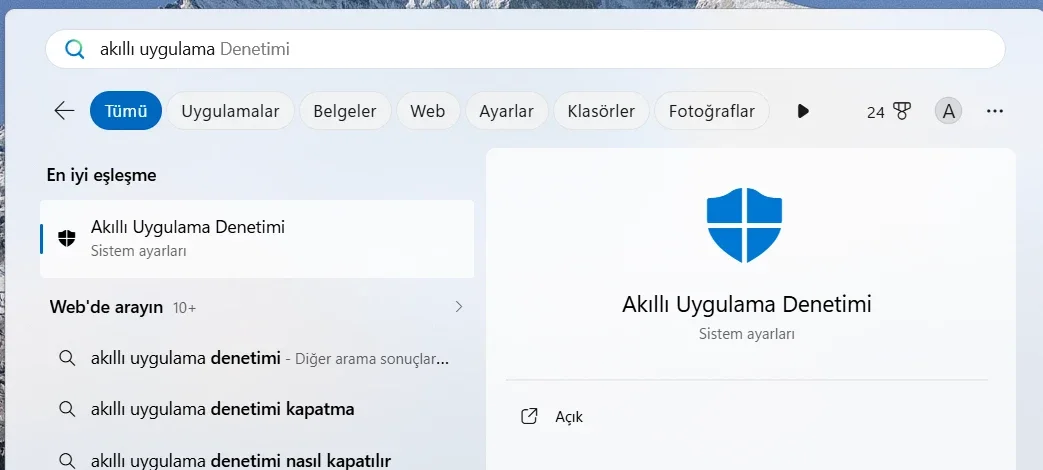Viewport: 1043px width, 470px height.
Task: Show more filter tabs with play arrow
Action: (x=803, y=111)
